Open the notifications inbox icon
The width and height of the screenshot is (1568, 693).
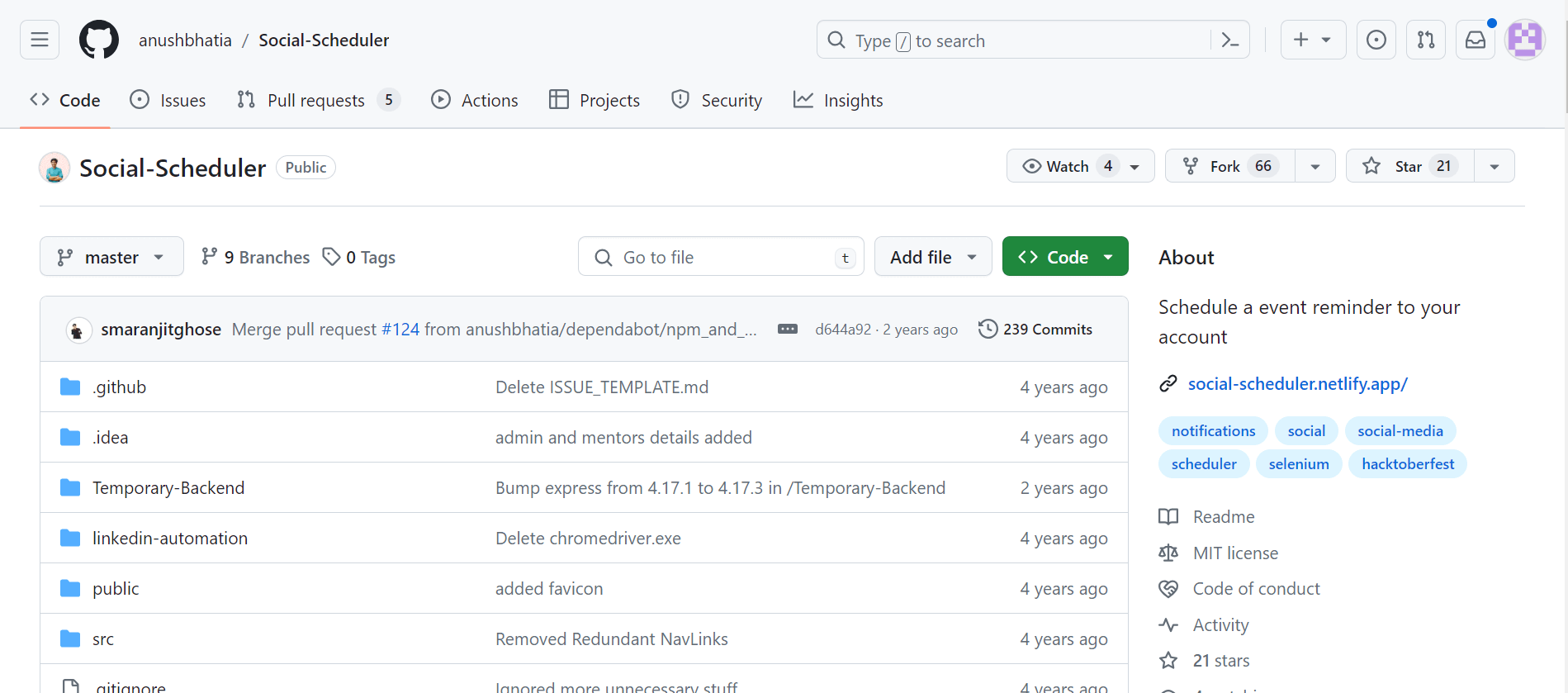[1476, 40]
